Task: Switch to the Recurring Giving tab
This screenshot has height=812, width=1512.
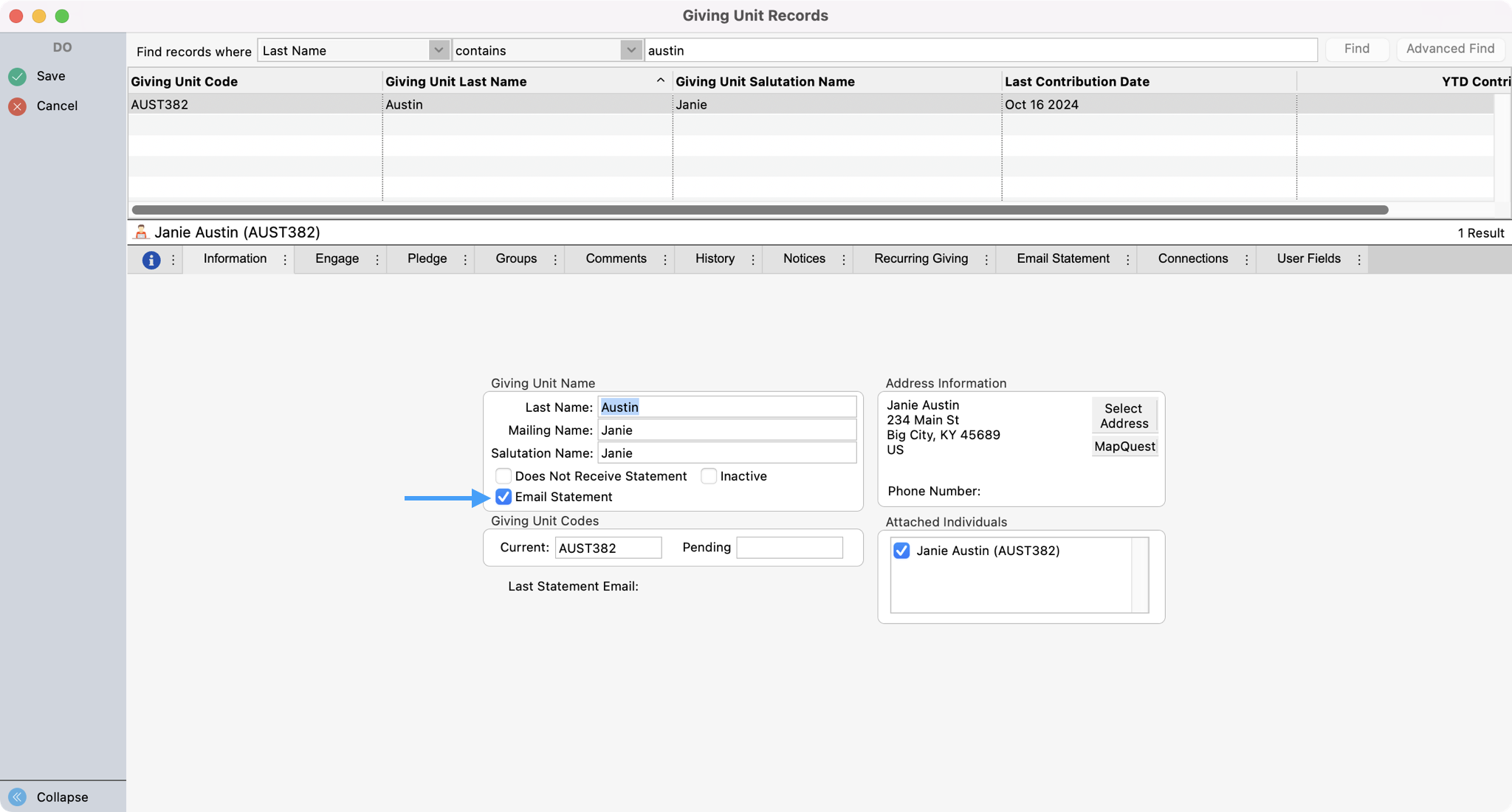Action: 921,258
